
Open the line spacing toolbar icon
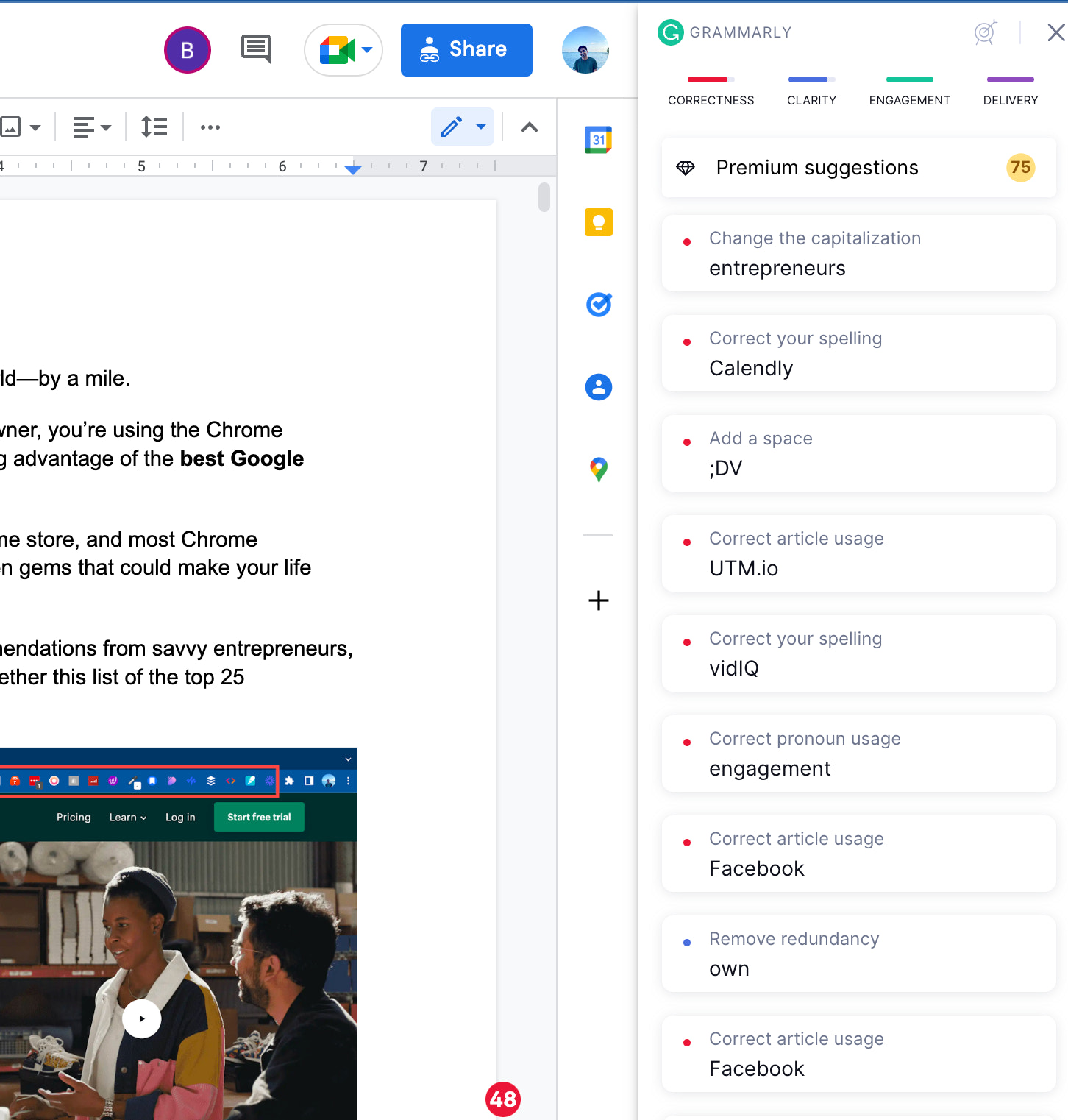[x=154, y=127]
